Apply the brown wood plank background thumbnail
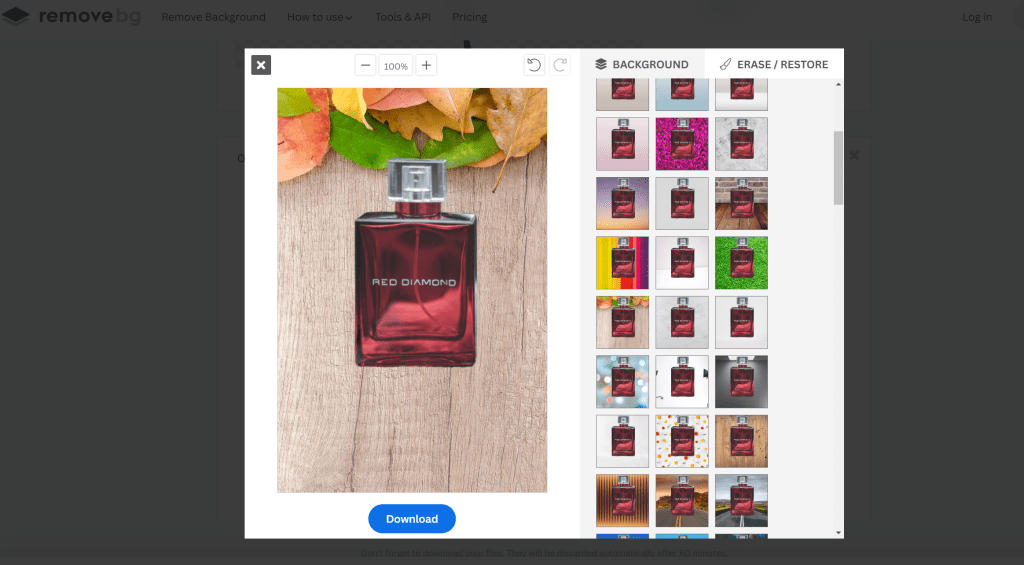This screenshot has height=565, width=1024. [741, 441]
